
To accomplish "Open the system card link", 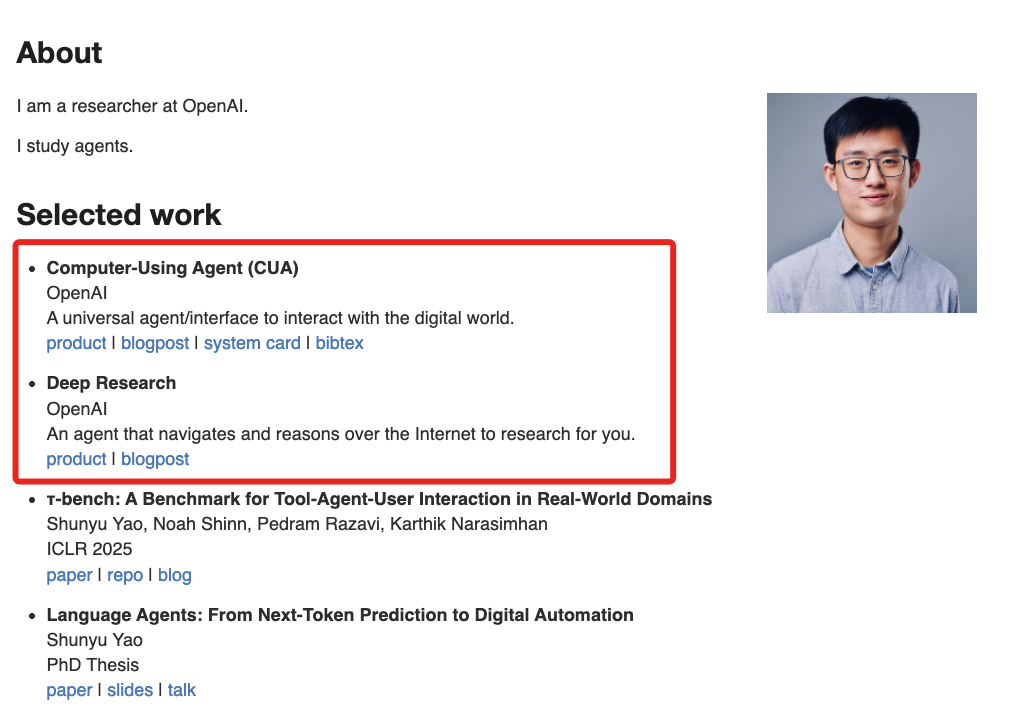I will click(x=252, y=343).
